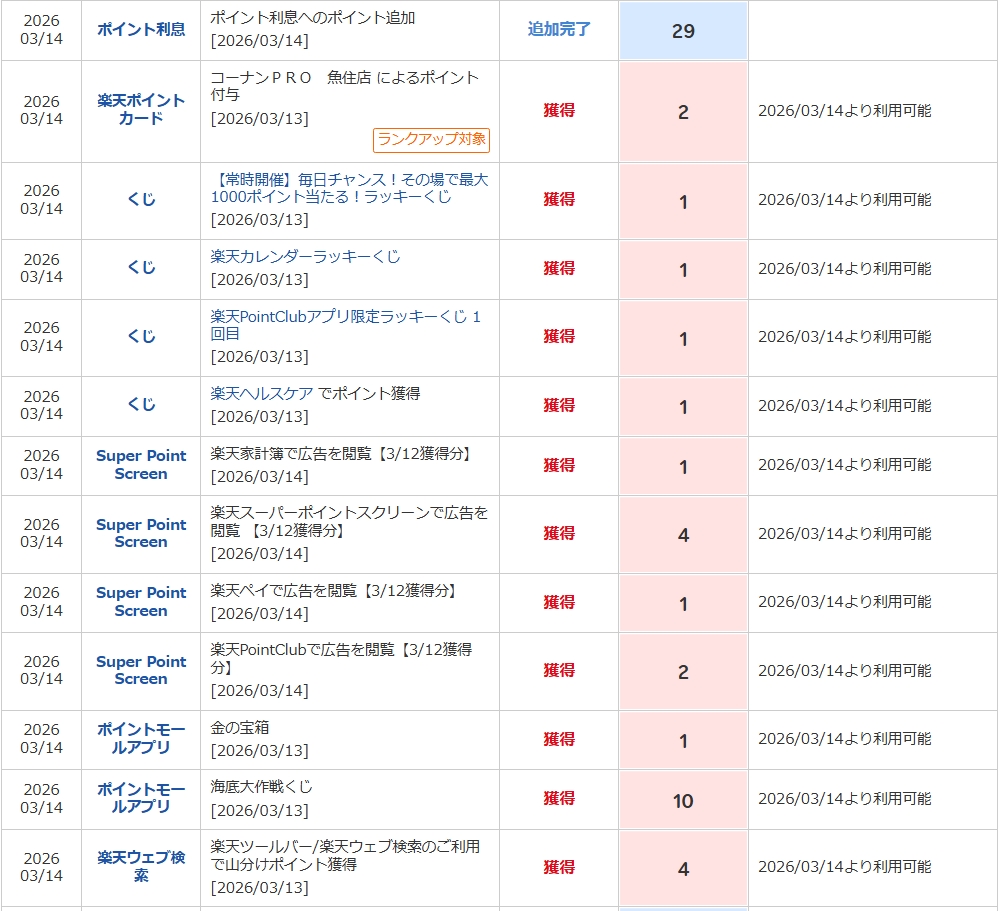Select the 29 points value cell

pyautogui.click(x=683, y=31)
